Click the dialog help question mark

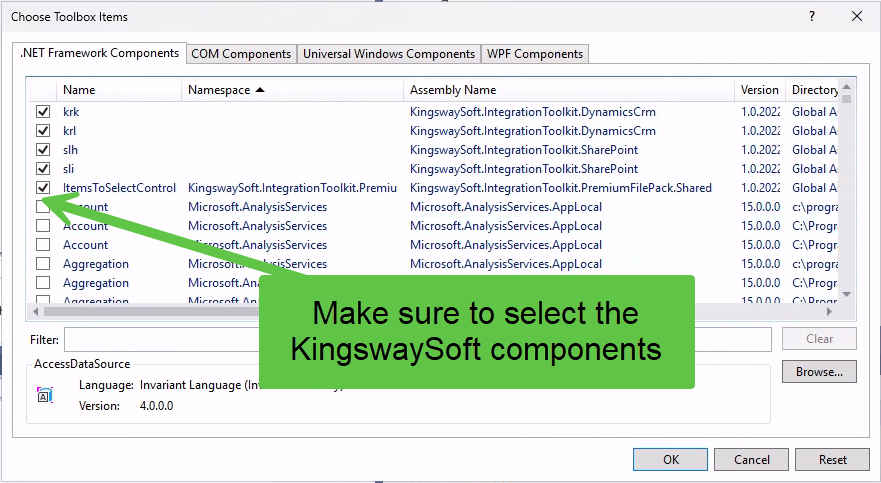[812, 16]
